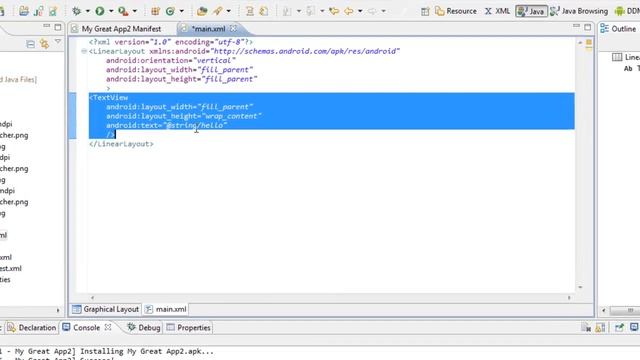
Task: Switch to the Graphical Layout tab
Action: click(x=106, y=309)
